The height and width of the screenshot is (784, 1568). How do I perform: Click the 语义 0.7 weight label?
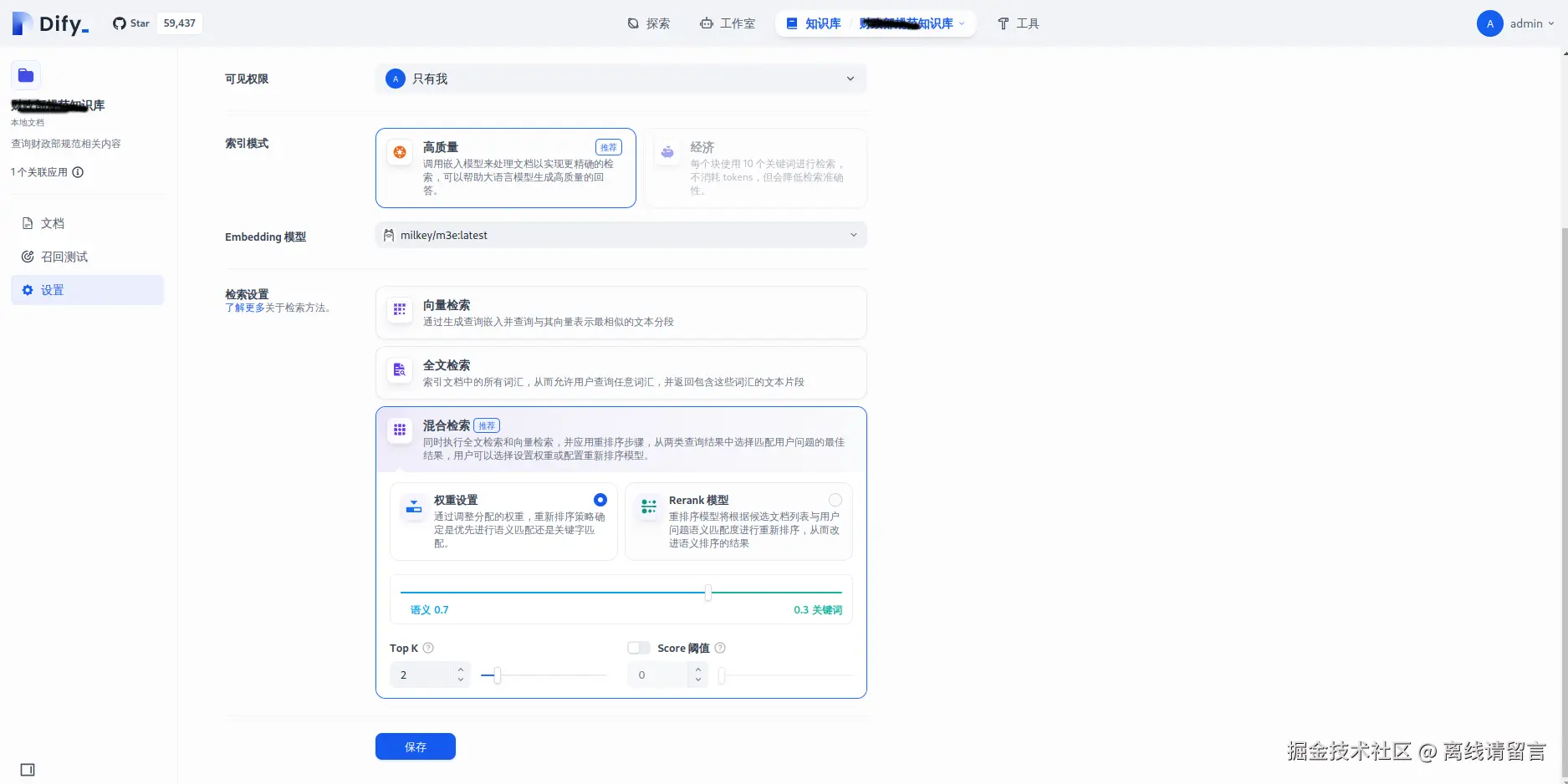(x=429, y=610)
